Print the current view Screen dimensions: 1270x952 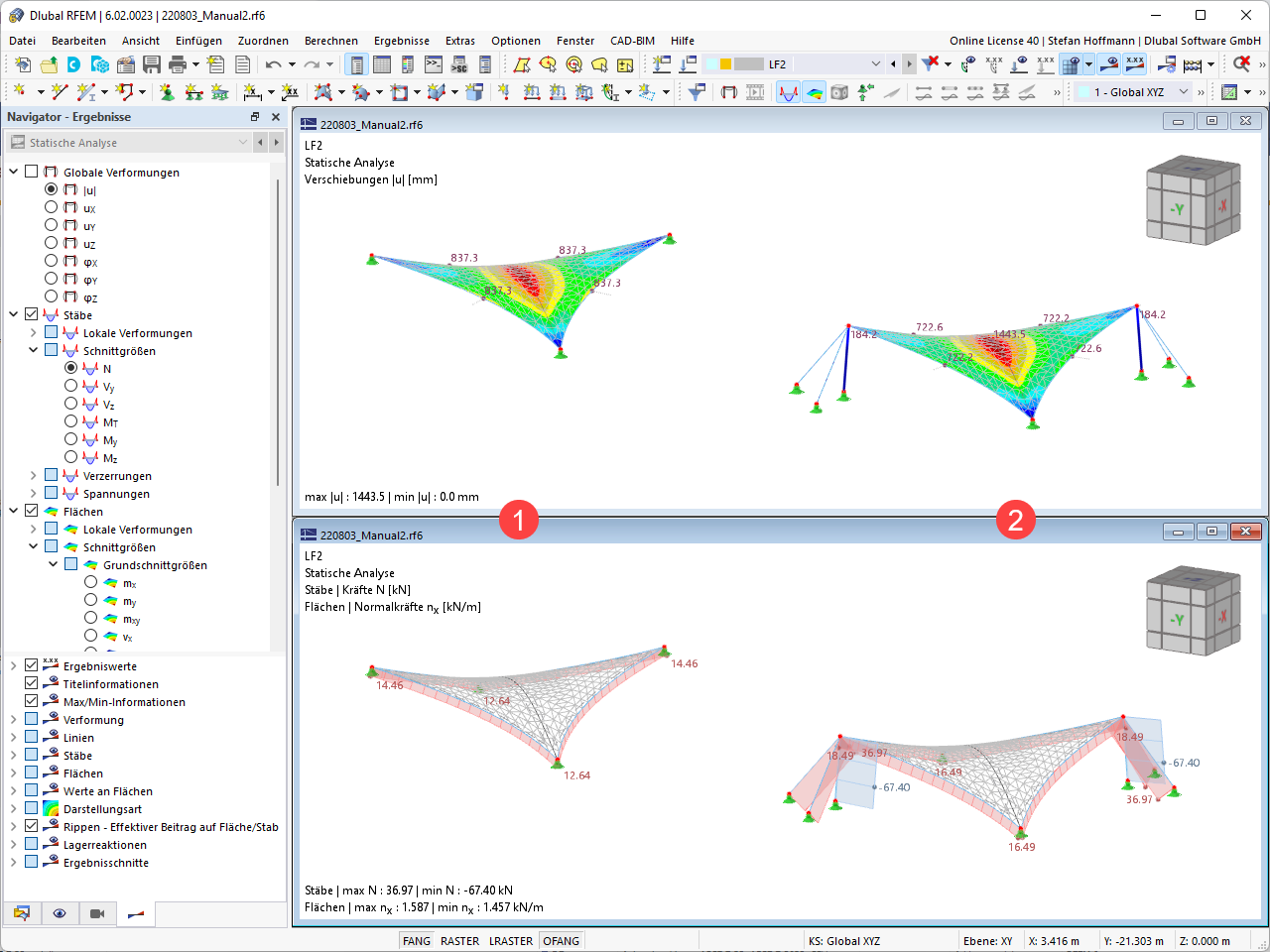(176, 63)
